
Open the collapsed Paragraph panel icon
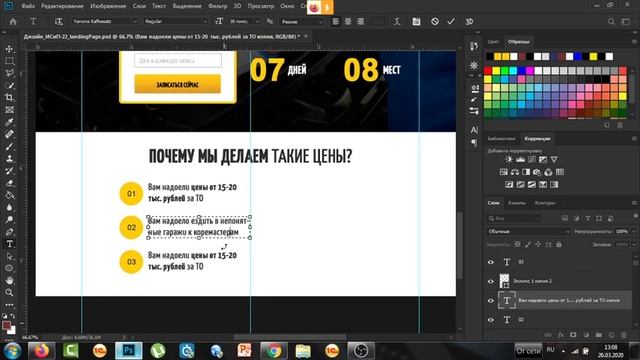pos(474,142)
